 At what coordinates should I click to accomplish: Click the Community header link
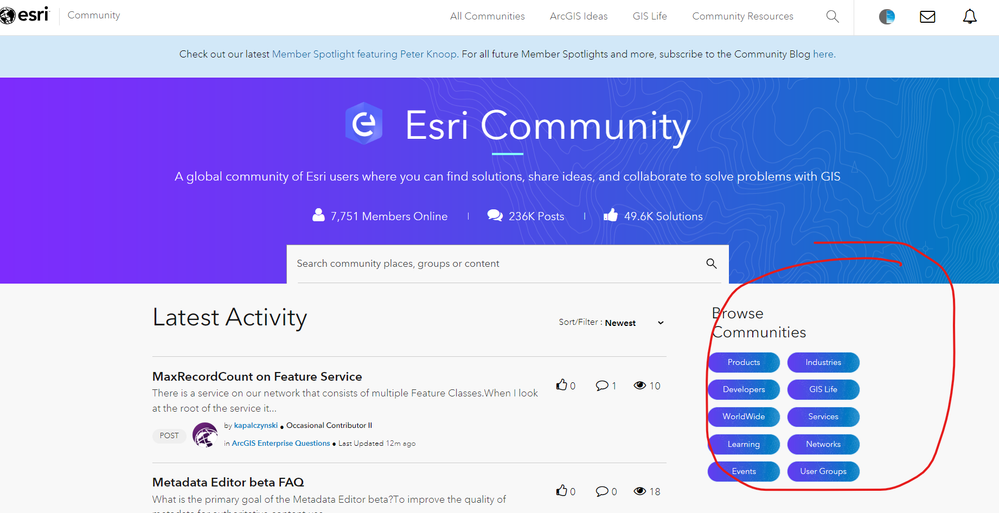(x=94, y=15)
